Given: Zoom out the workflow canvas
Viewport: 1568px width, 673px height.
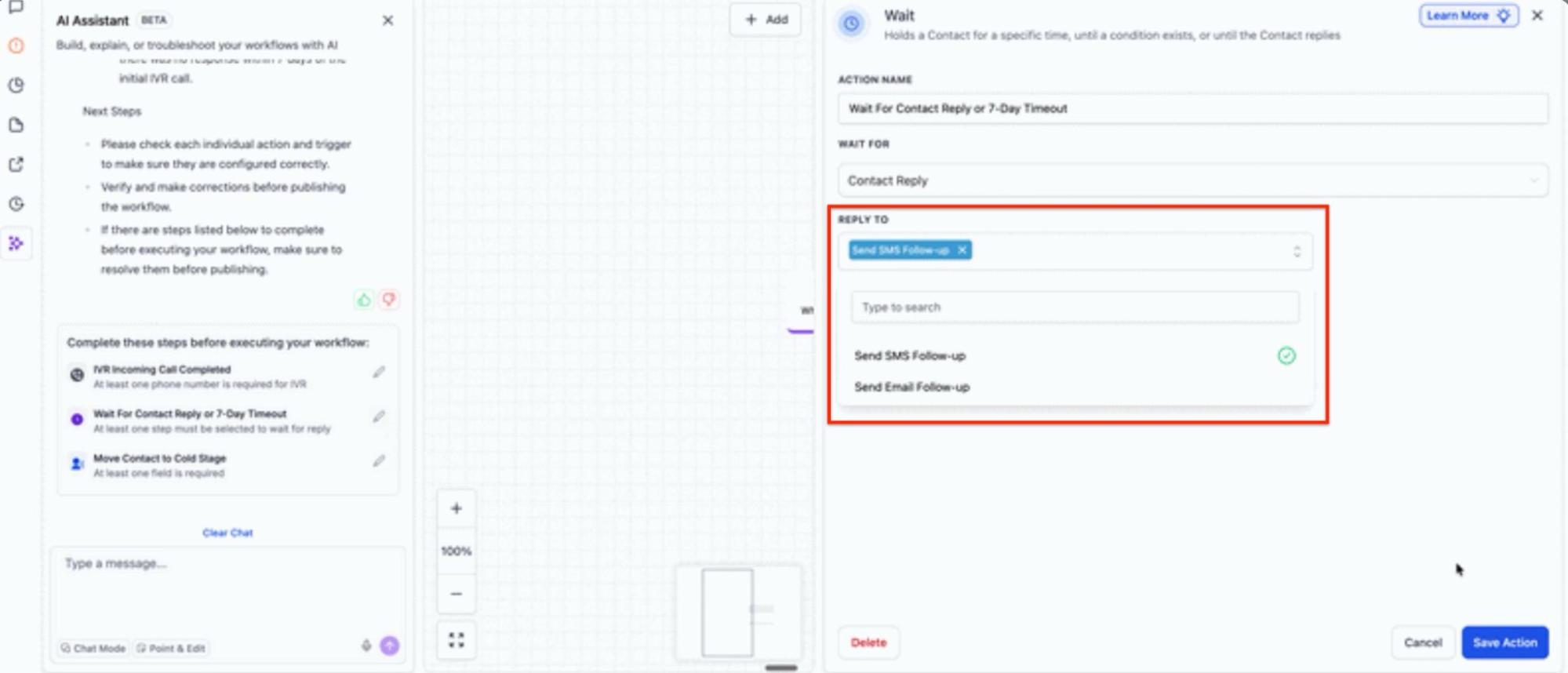Looking at the screenshot, I should tap(456, 594).
